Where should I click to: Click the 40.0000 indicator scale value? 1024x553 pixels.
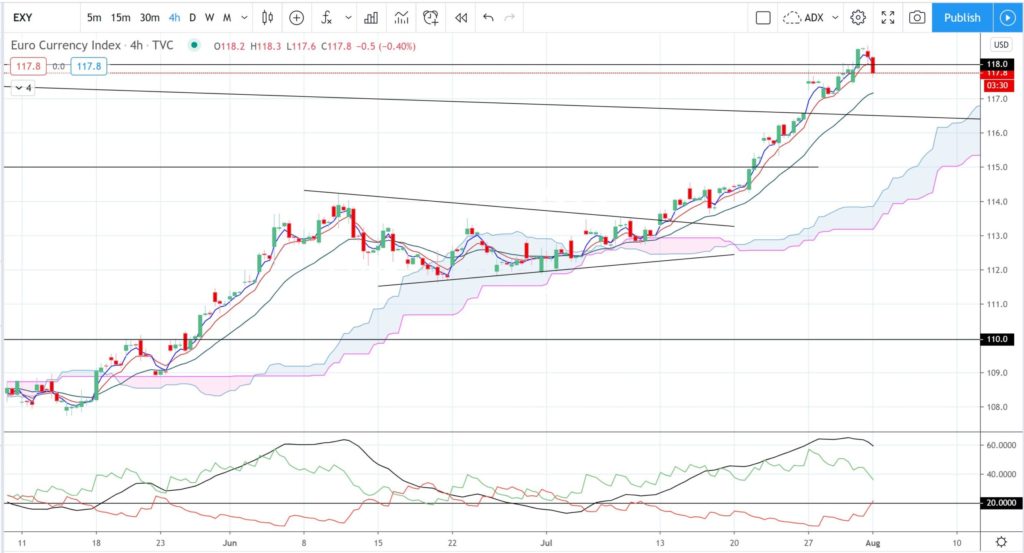pyautogui.click(x=1001, y=474)
